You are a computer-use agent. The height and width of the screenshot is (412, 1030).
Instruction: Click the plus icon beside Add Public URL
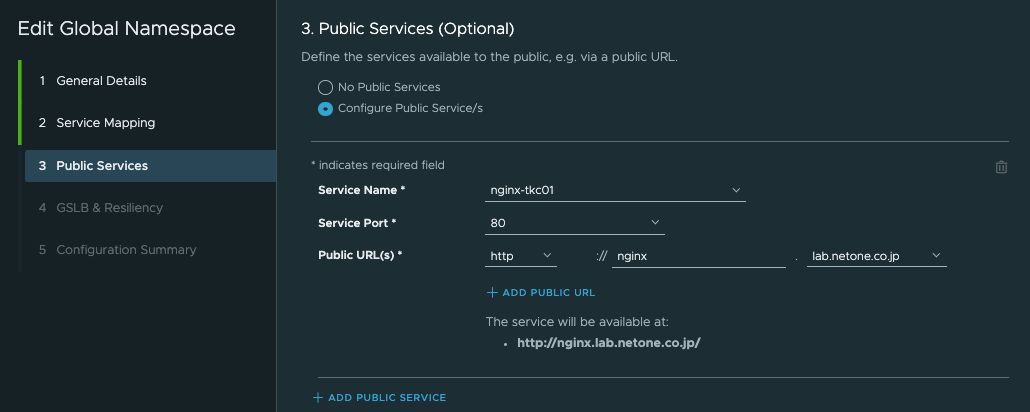coord(492,292)
